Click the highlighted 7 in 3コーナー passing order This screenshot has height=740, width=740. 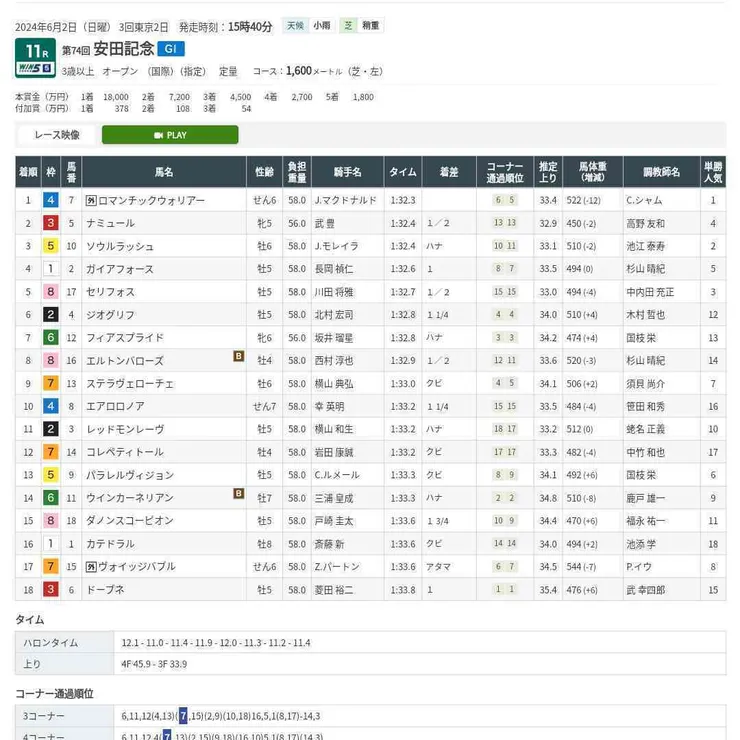pyautogui.click(x=182, y=716)
